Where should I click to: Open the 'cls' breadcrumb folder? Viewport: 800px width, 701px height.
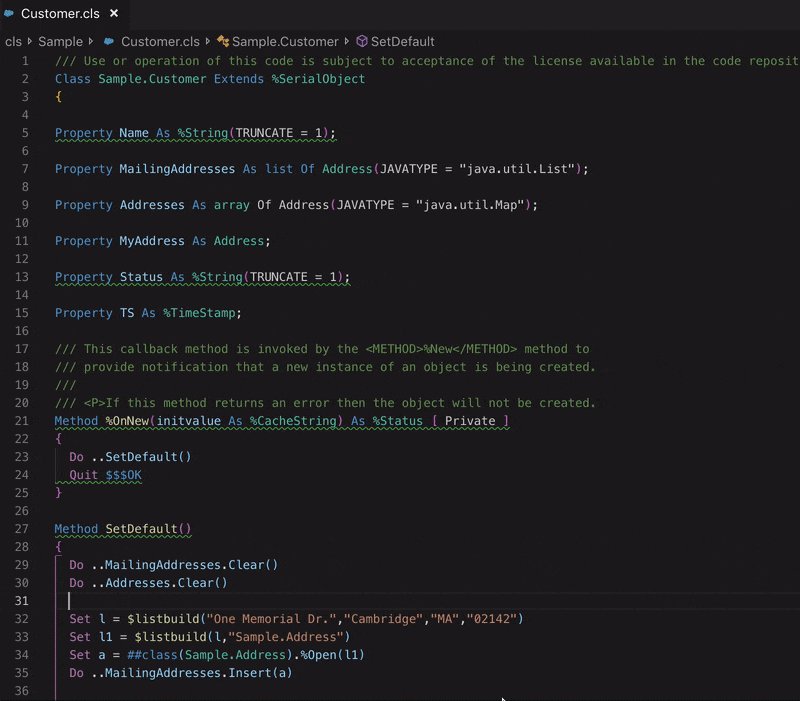click(x=13, y=42)
